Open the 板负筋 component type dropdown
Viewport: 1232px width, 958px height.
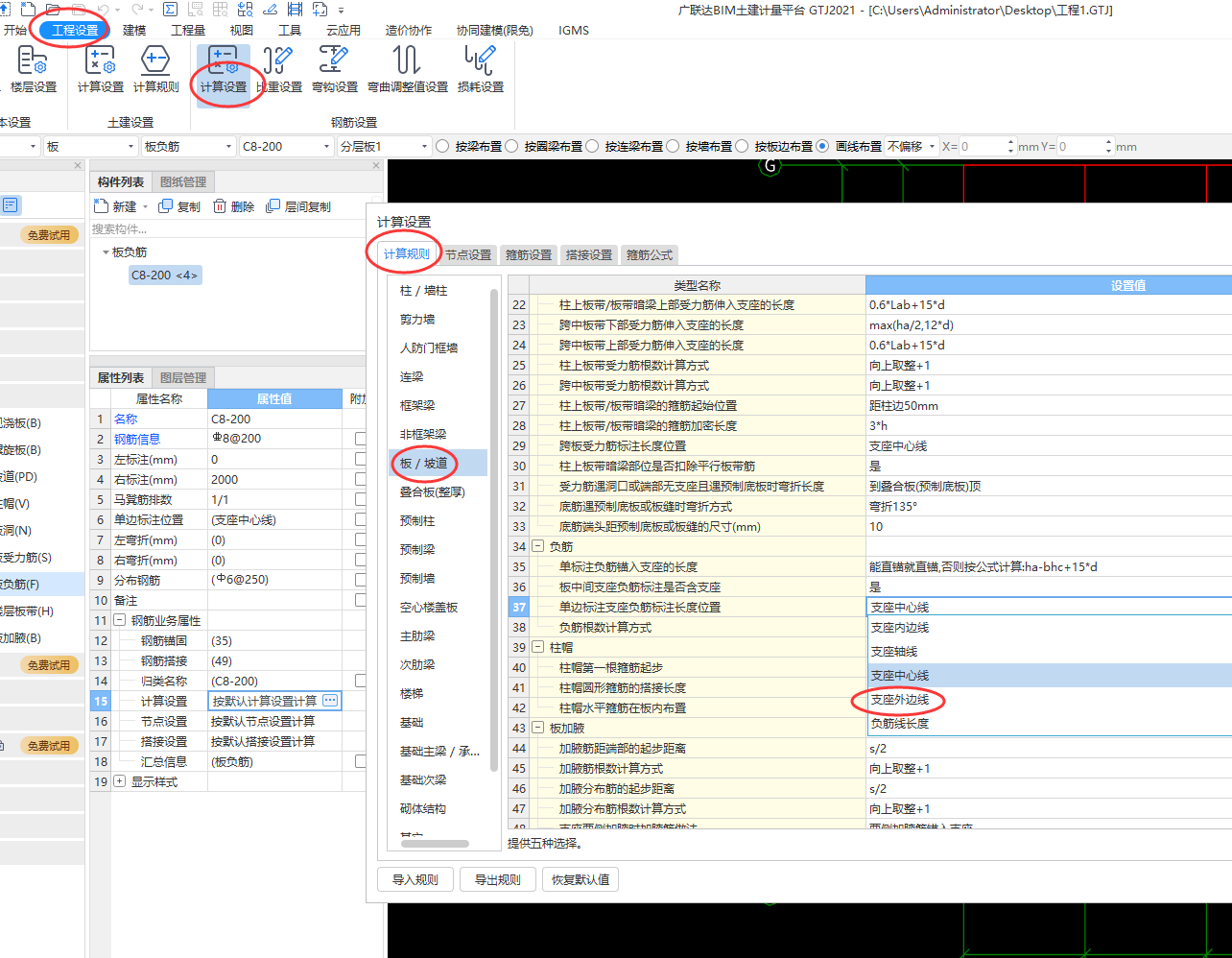tap(189, 147)
